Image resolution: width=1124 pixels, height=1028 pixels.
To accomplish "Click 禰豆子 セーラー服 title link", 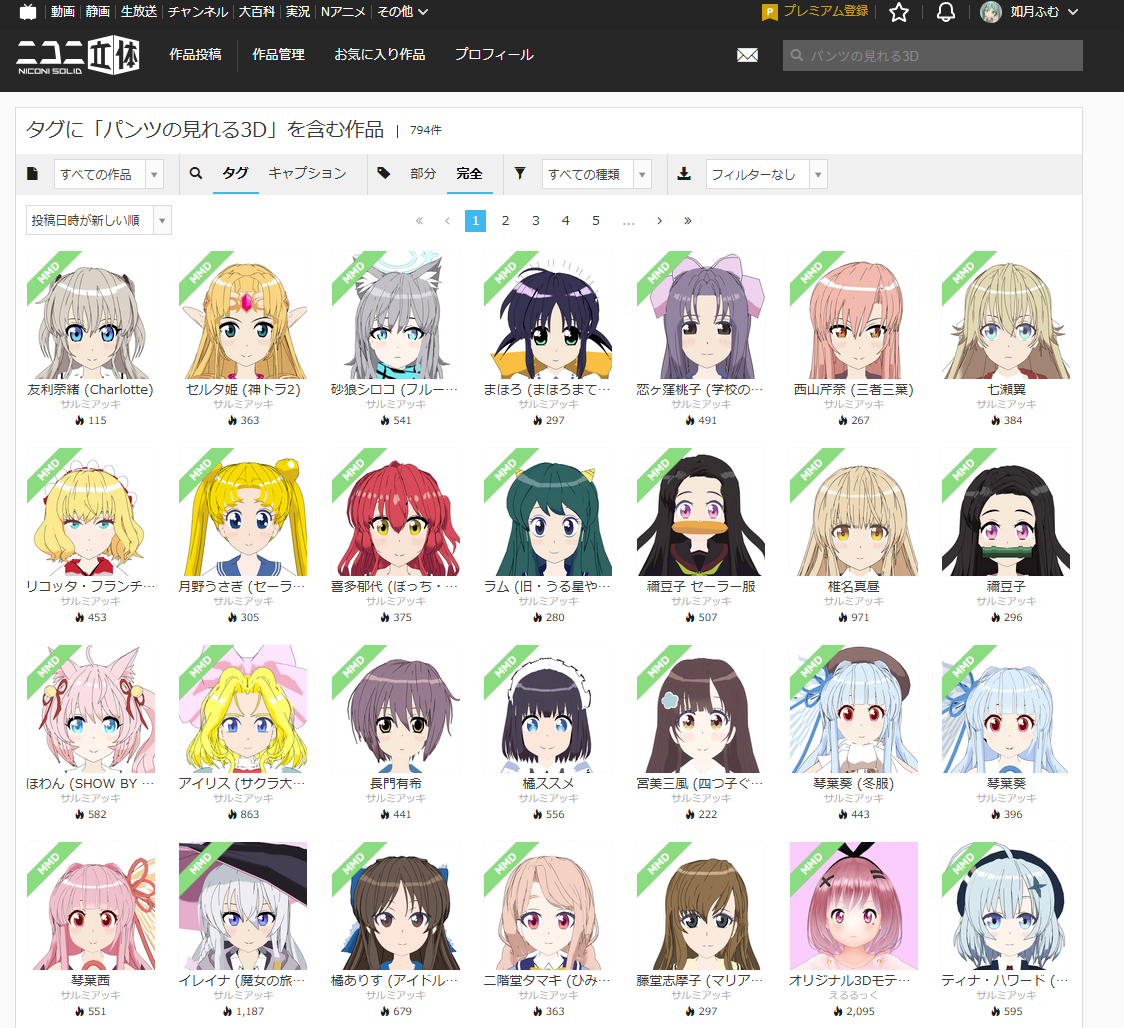I will [701, 586].
